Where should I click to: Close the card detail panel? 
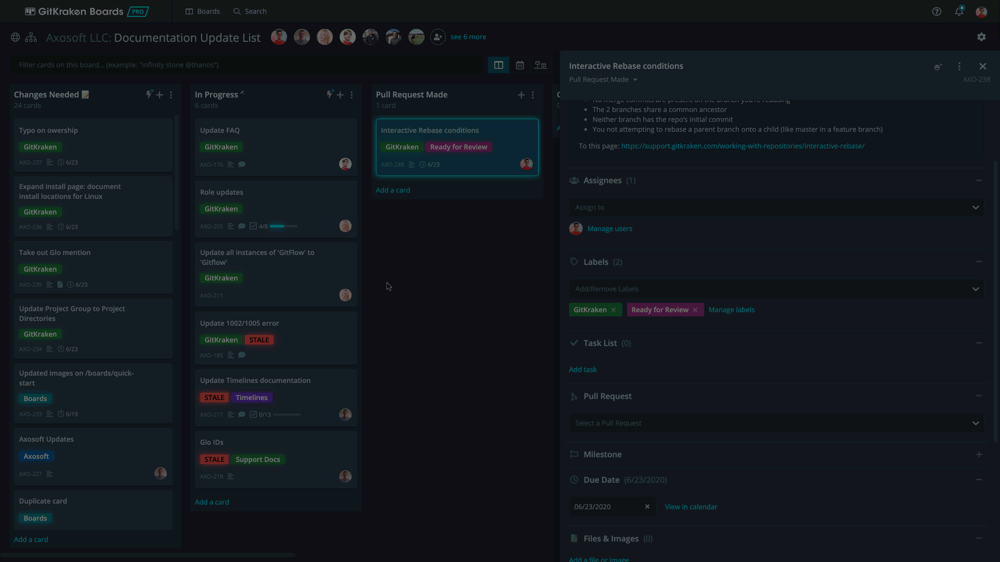(x=983, y=66)
